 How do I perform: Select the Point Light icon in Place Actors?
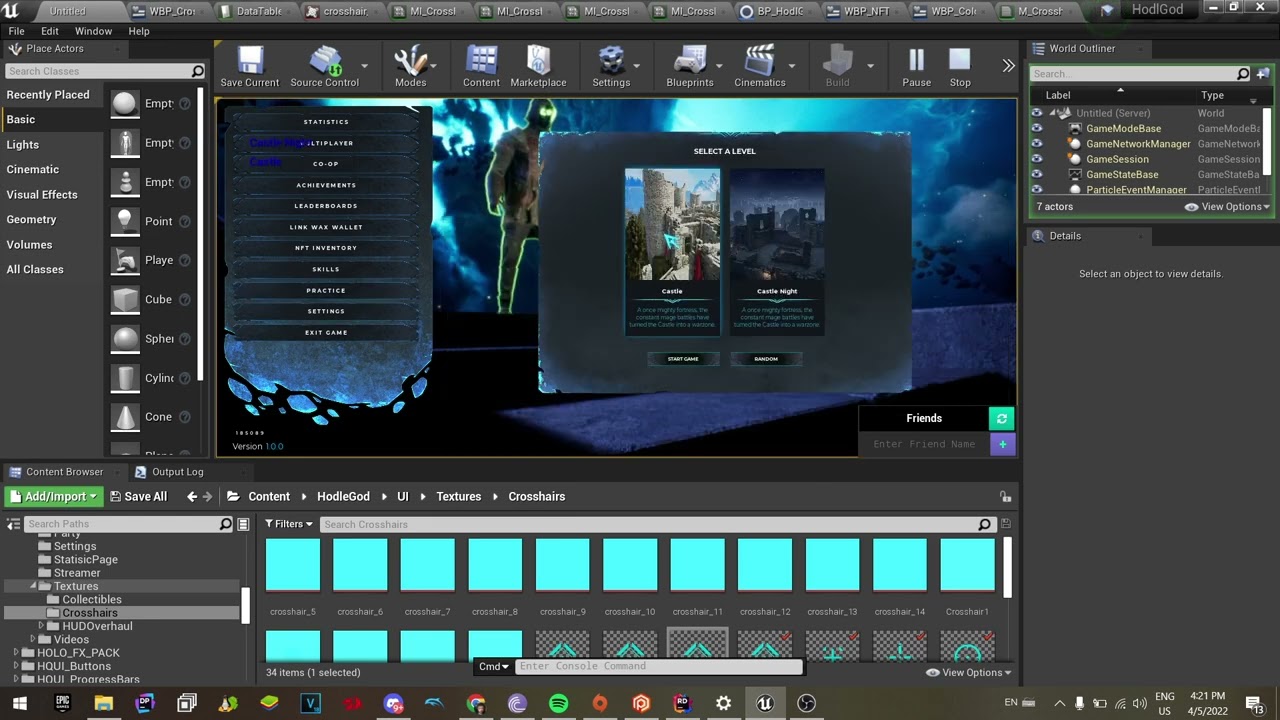(125, 221)
